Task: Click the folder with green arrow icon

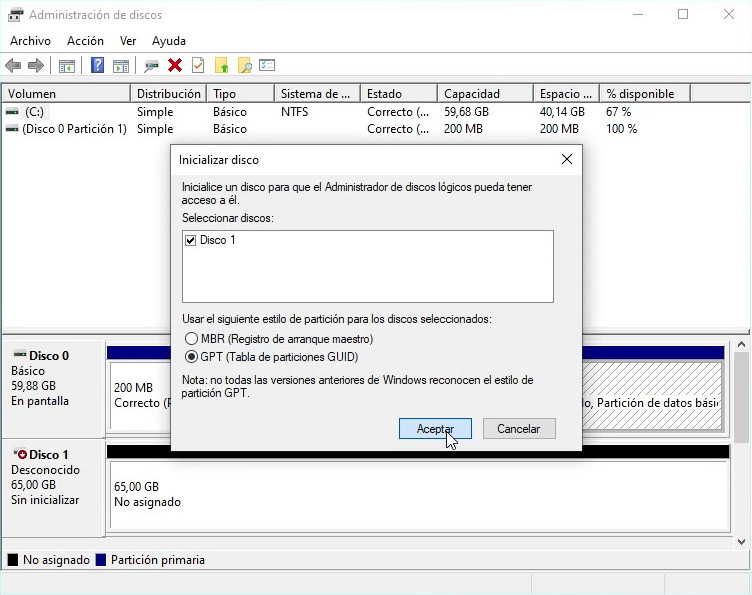Action: 221,66
